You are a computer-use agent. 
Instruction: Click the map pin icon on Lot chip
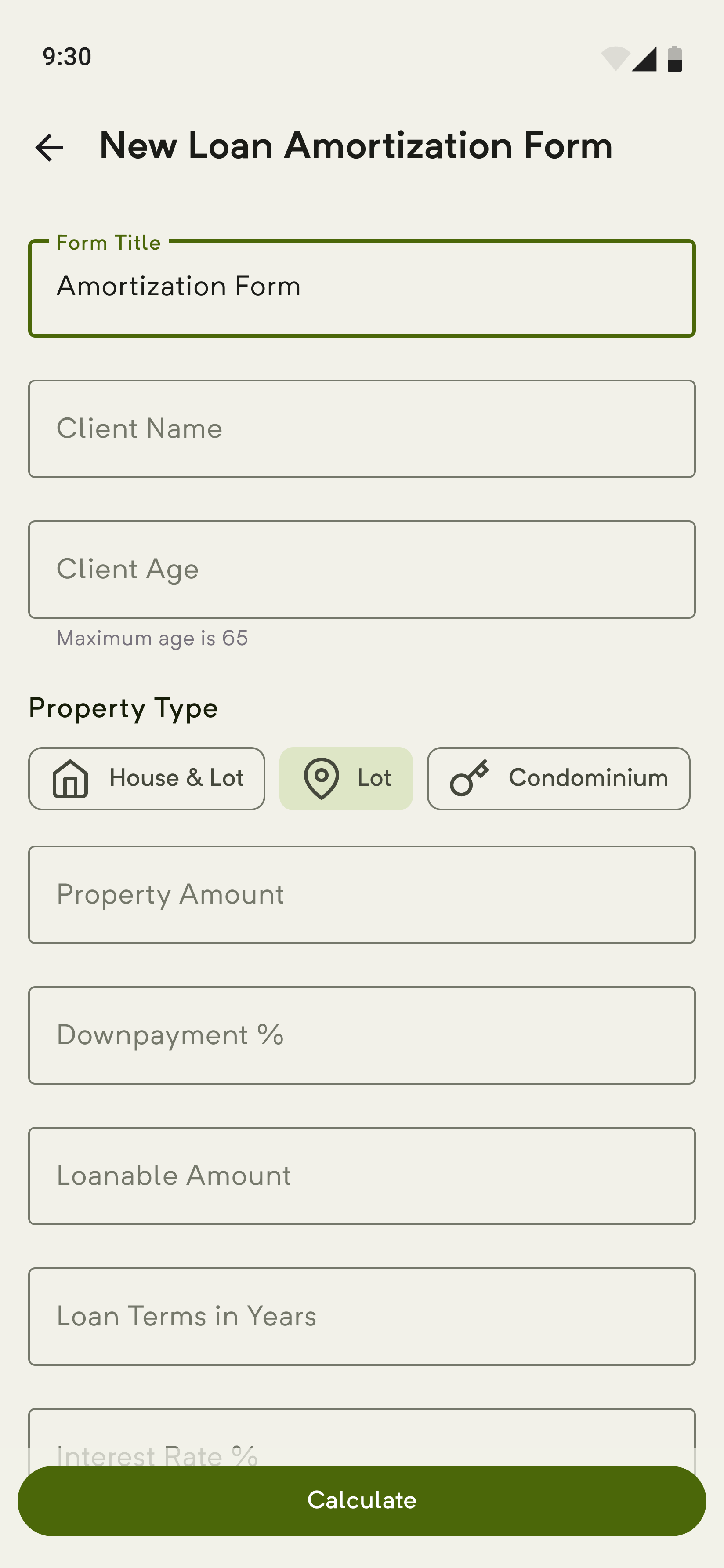[321, 779]
